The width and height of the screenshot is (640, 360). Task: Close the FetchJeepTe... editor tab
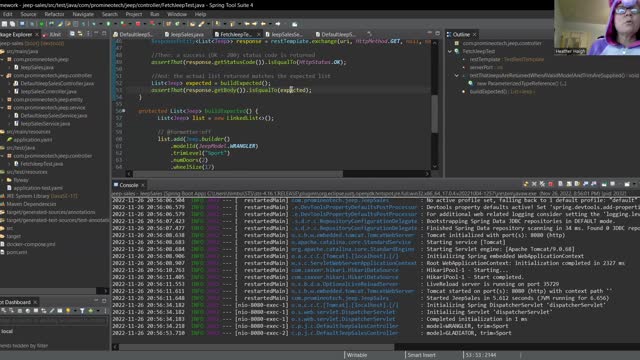(258, 35)
